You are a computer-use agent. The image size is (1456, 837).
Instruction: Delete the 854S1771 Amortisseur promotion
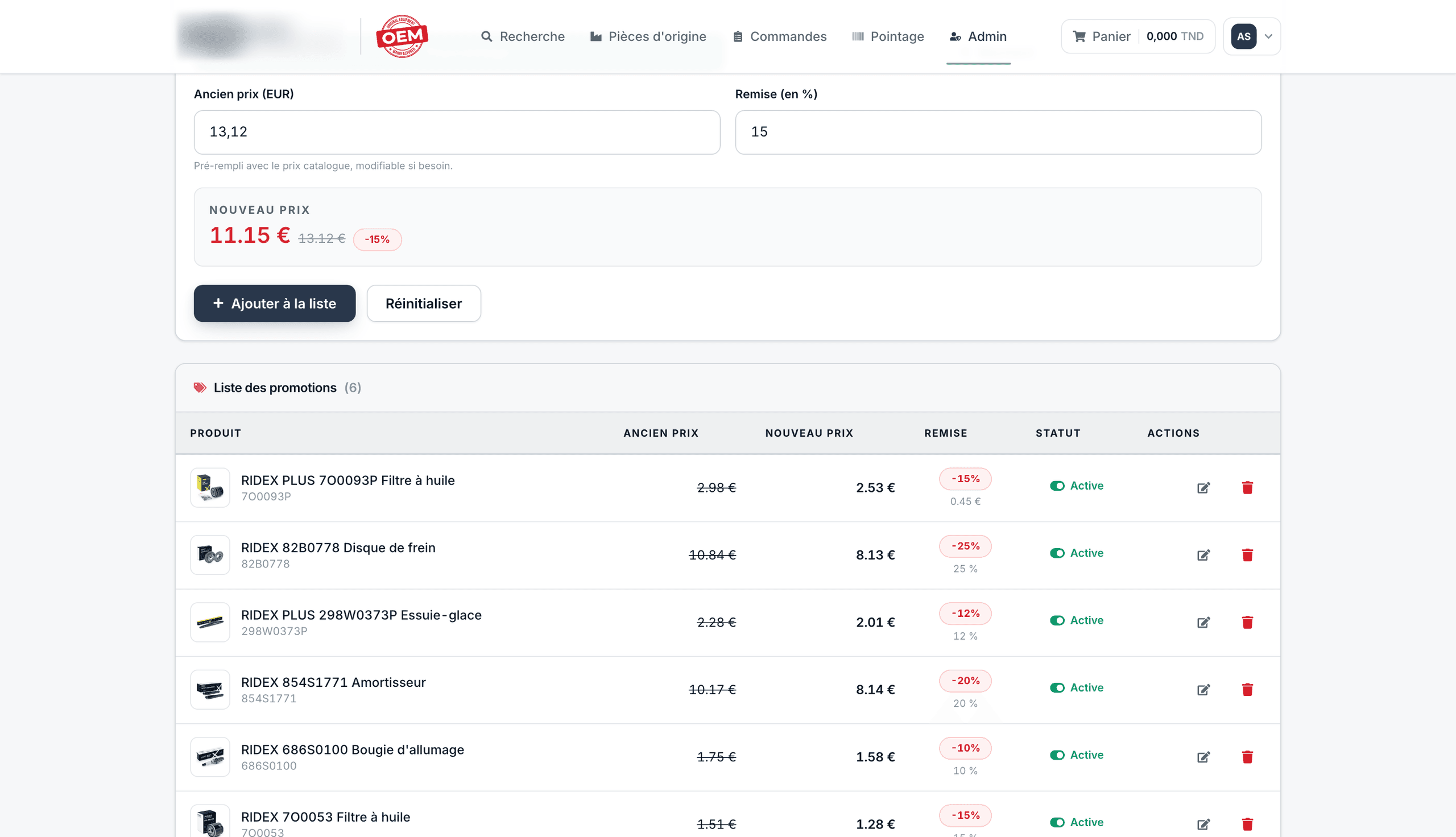[x=1247, y=689]
